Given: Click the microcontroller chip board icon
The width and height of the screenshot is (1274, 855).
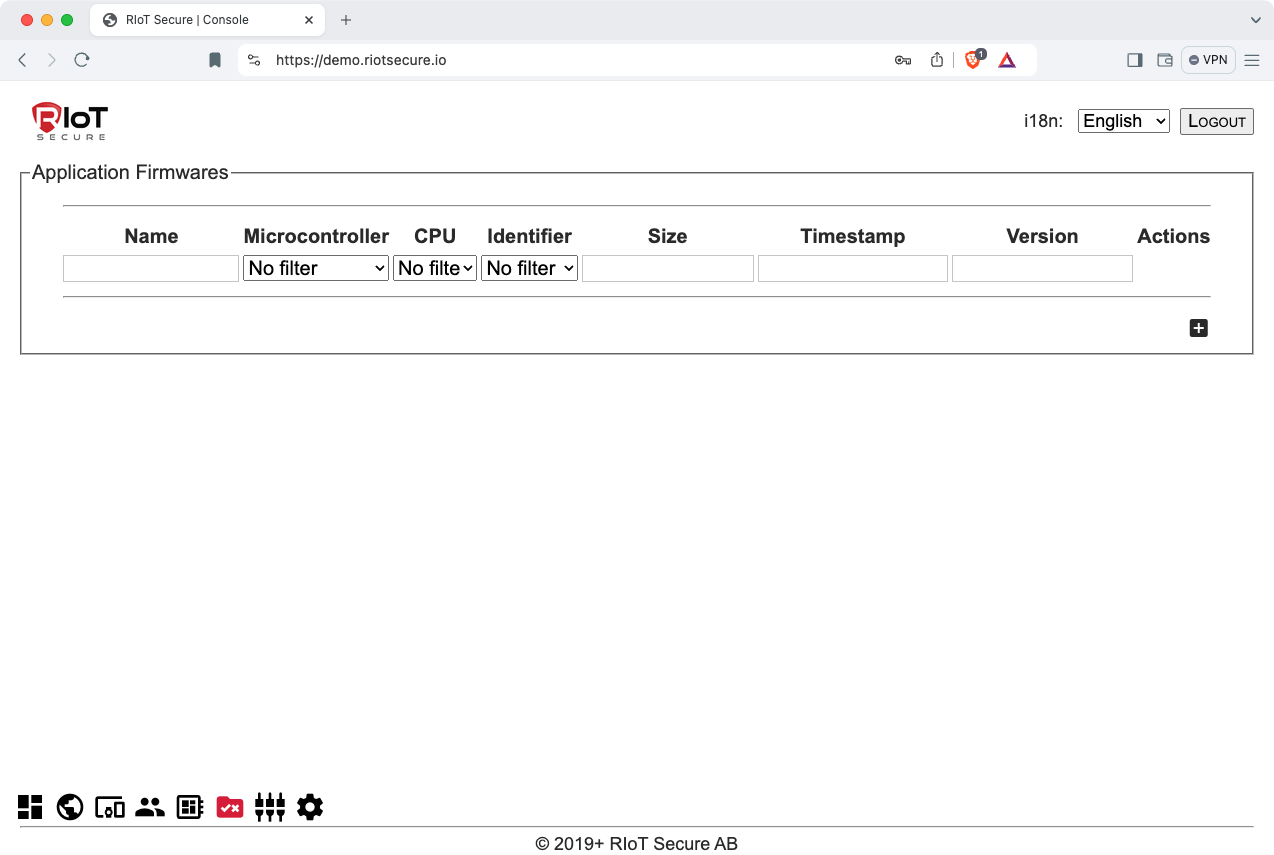Looking at the screenshot, I should click(190, 807).
